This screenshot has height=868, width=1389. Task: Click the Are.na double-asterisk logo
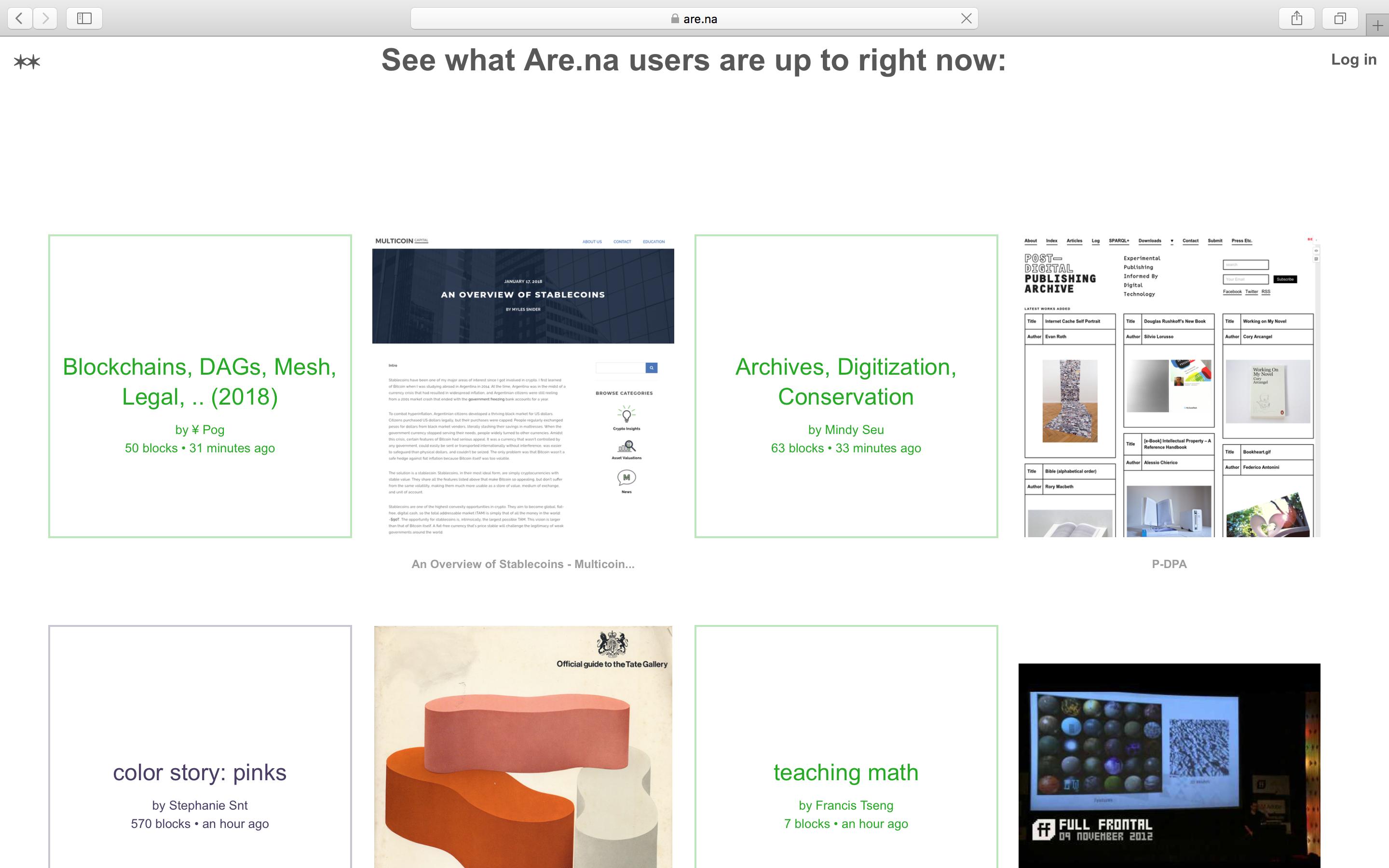(27, 61)
